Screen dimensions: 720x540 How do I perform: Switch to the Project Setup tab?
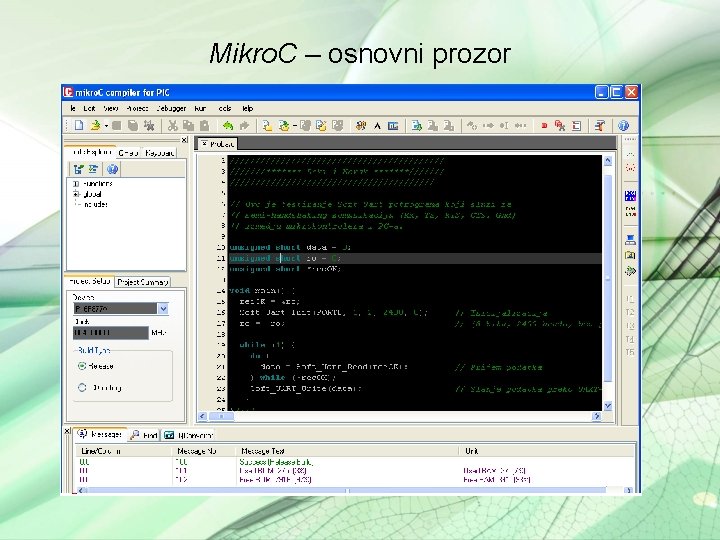[x=90, y=281]
